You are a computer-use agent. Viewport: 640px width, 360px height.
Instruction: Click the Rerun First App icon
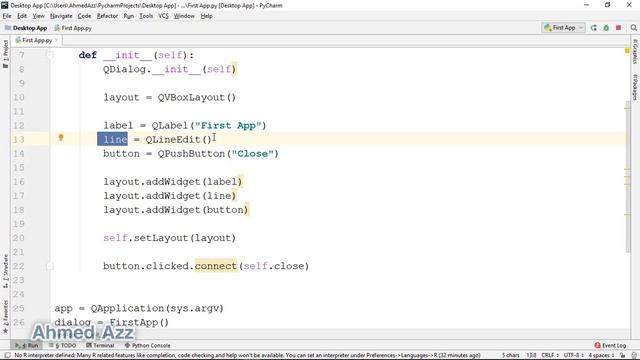pyautogui.click(x=593, y=28)
